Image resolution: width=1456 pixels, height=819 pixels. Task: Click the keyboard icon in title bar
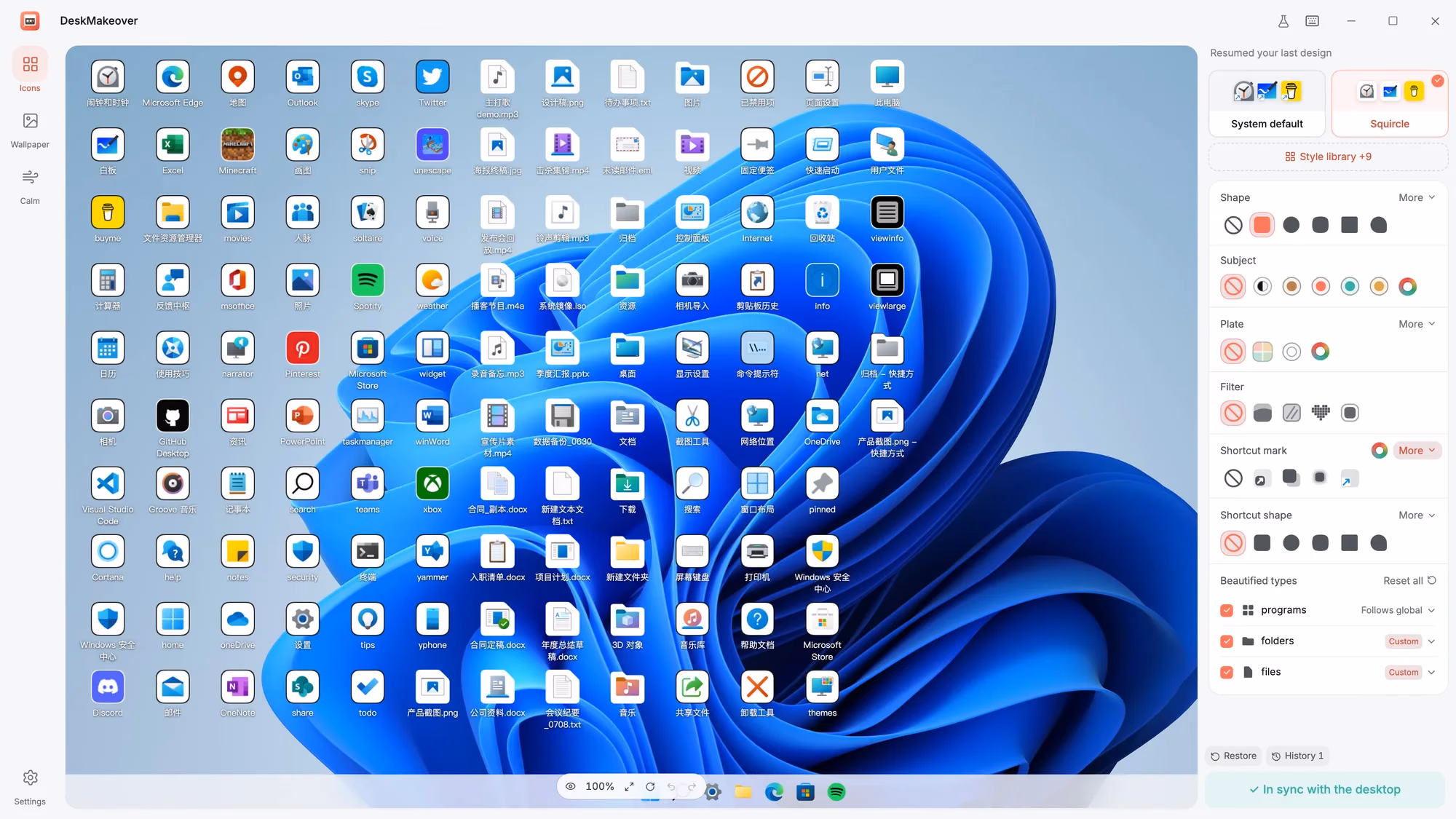[x=1312, y=21]
